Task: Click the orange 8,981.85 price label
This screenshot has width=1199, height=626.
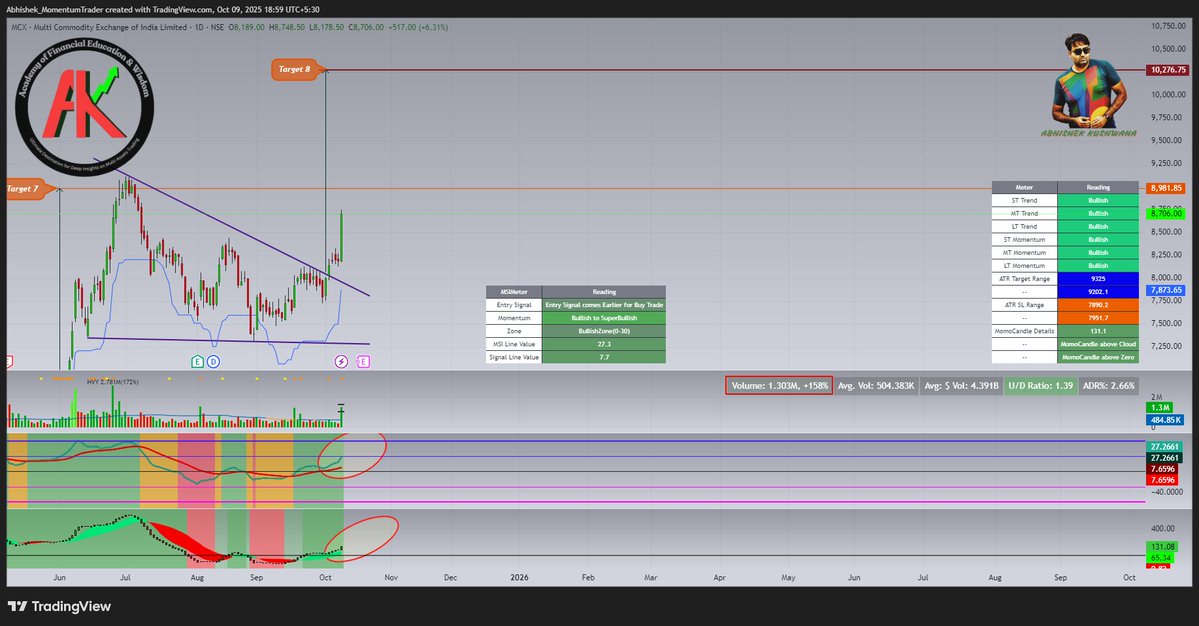Action: tap(1166, 188)
